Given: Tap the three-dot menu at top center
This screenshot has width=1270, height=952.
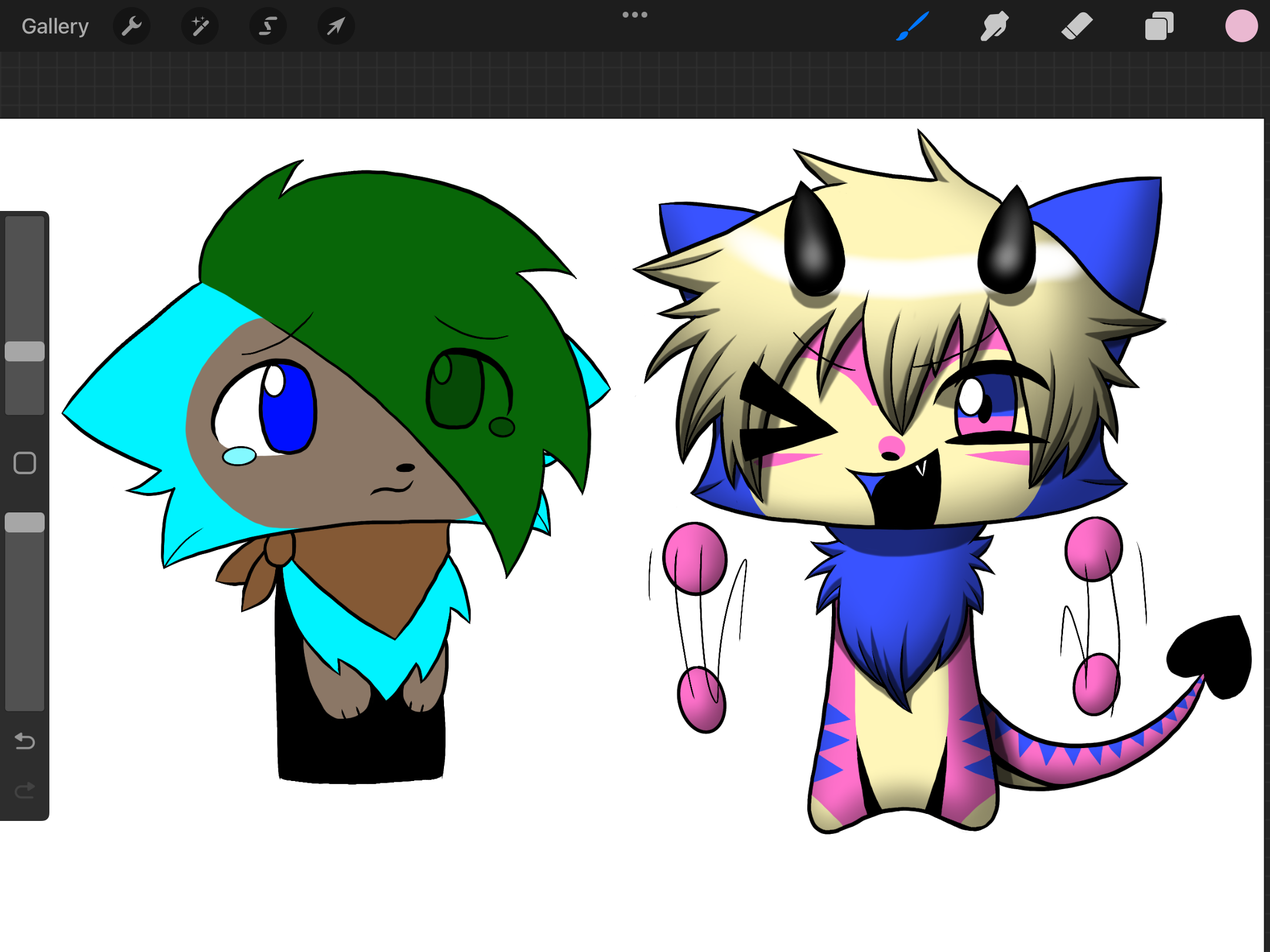Looking at the screenshot, I should [634, 15].
